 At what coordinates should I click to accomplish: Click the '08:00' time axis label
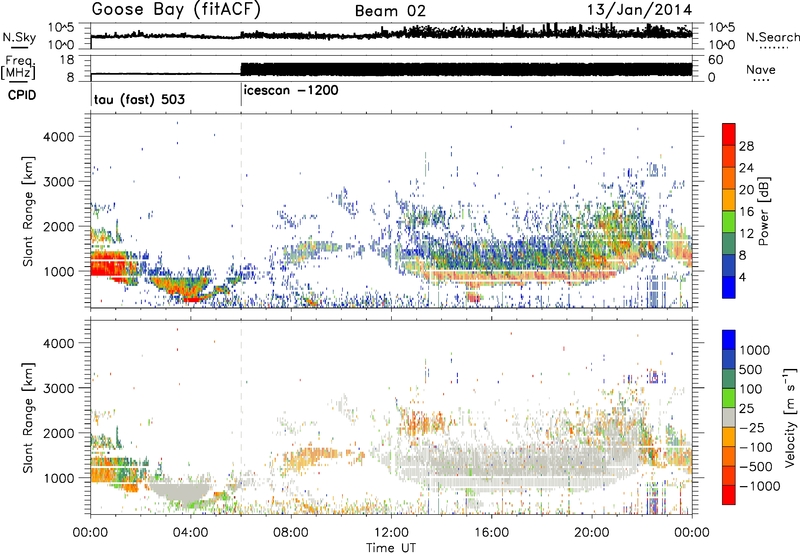[291, 533]
